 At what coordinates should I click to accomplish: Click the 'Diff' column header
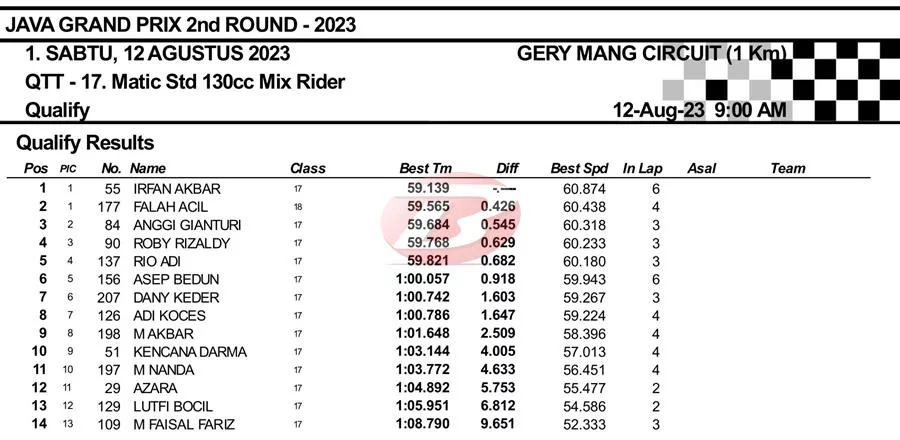(508, 169)
